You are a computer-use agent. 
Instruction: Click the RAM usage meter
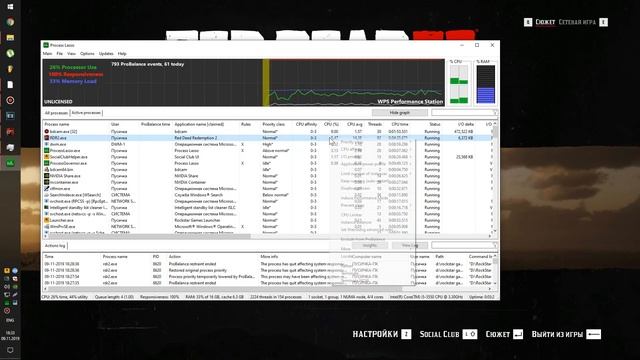486,84
